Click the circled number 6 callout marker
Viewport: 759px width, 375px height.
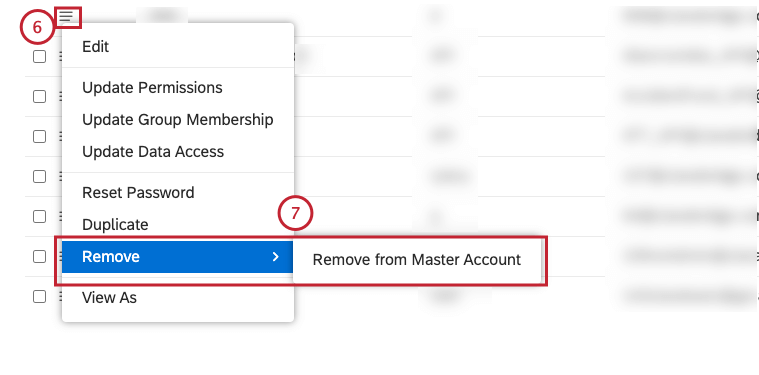tap(37, 28)
